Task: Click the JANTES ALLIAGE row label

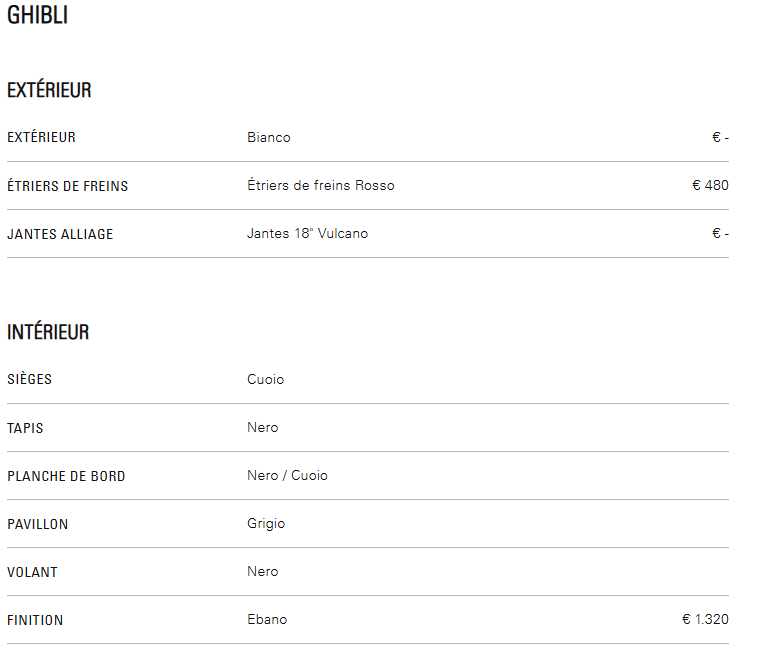Action: tap(60, 234)
